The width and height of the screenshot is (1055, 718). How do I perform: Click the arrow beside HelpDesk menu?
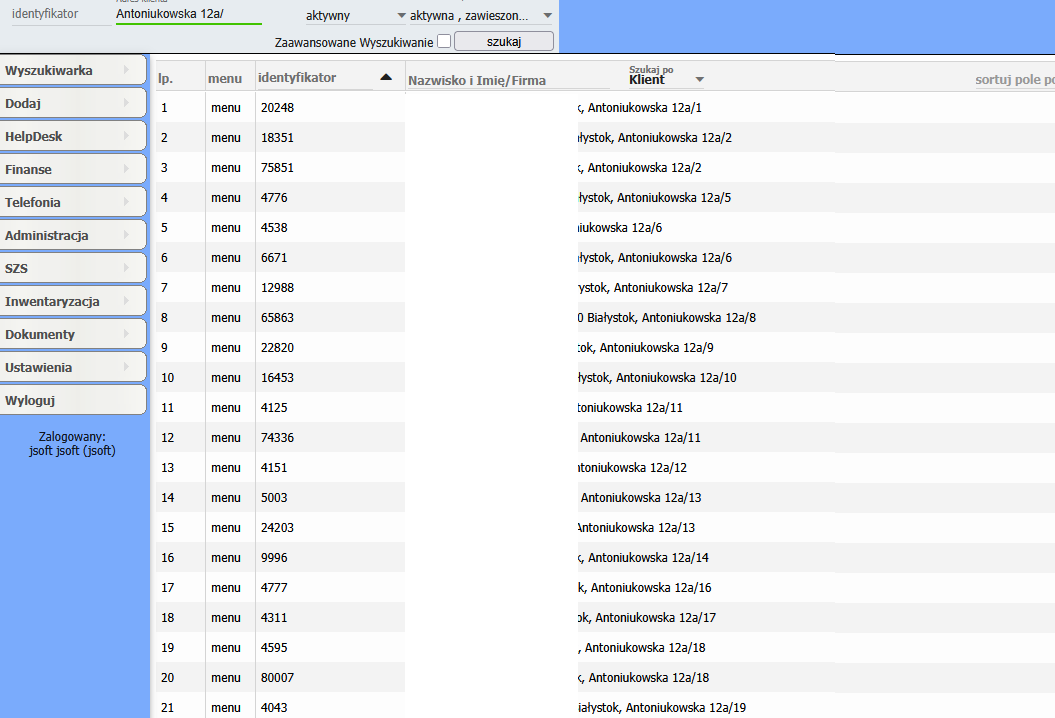pos(127,136)
